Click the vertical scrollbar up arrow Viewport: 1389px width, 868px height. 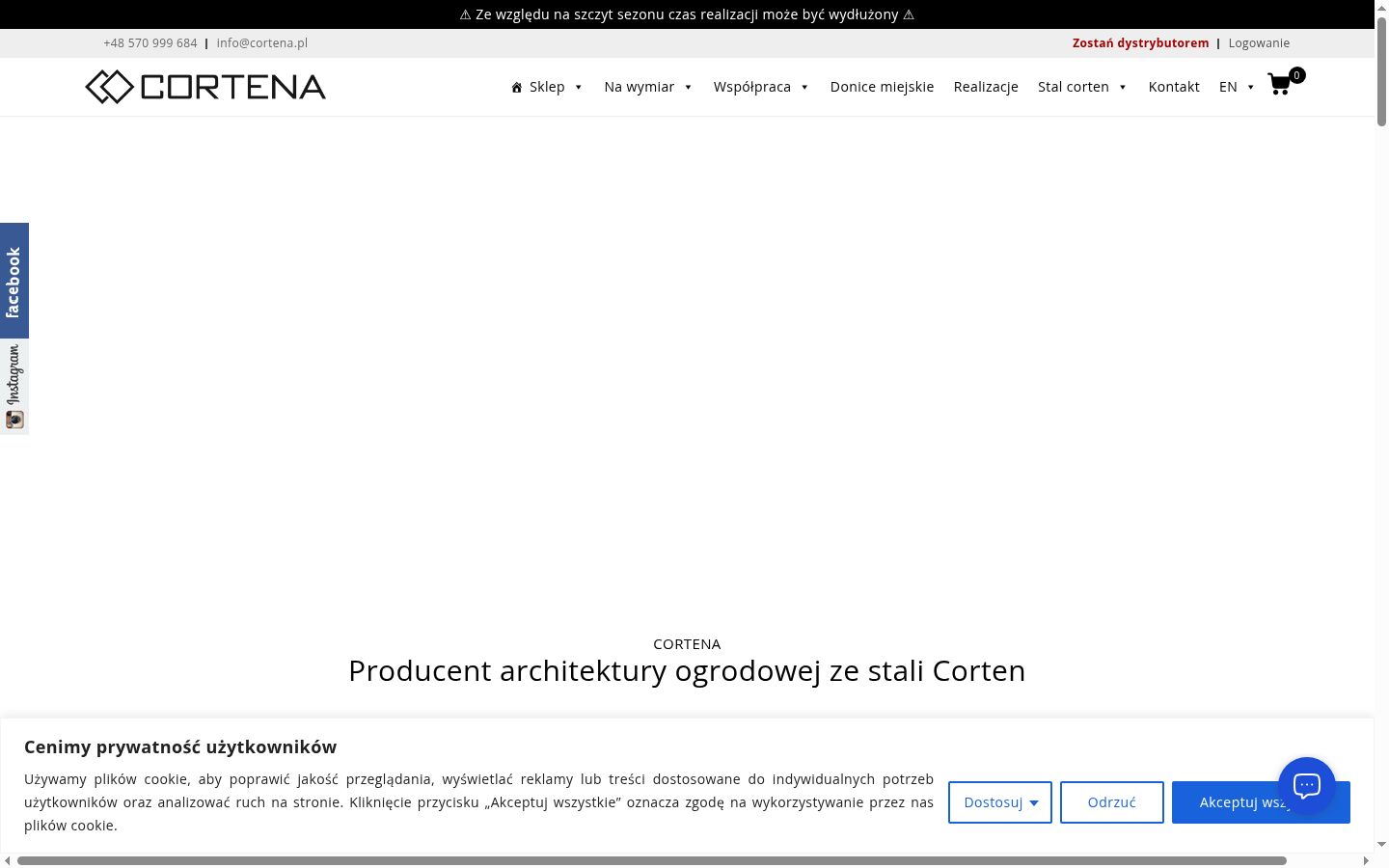click(1381, 7)
